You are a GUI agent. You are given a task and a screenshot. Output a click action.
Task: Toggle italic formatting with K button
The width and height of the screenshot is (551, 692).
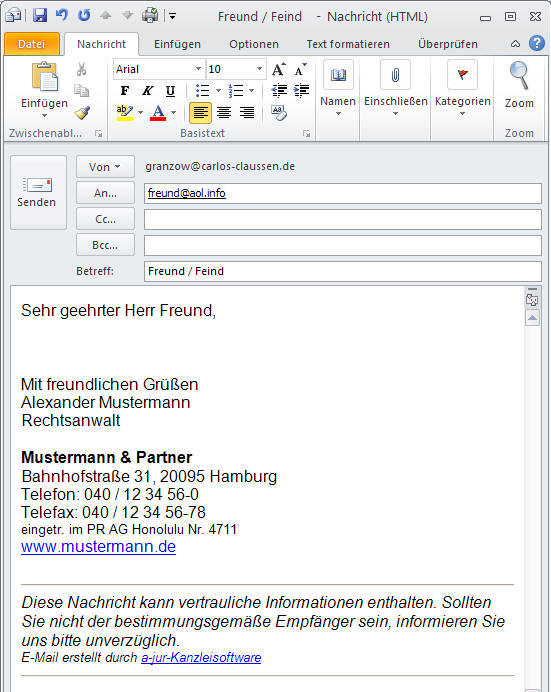(147, 91)
